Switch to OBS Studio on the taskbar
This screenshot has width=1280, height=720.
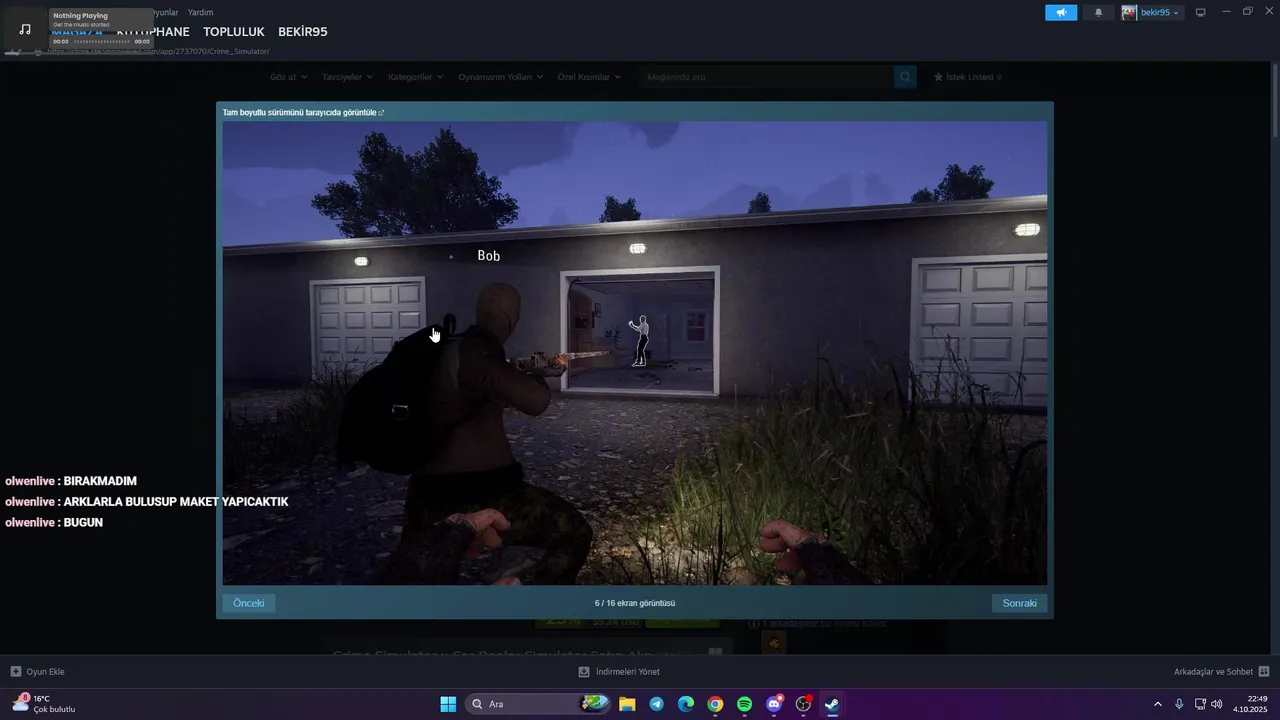click(x=803, y=704)
